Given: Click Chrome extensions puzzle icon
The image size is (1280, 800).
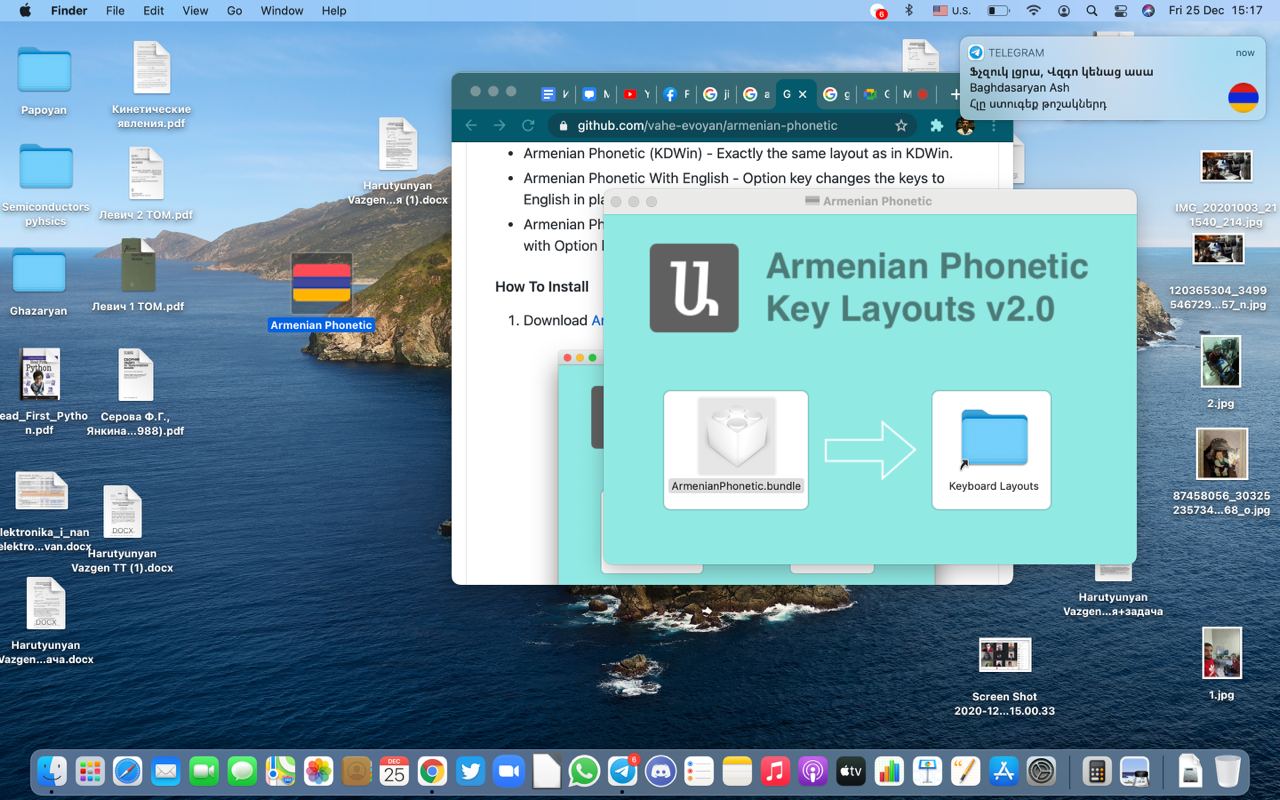Looking at the screenshot, I should 936,125.
